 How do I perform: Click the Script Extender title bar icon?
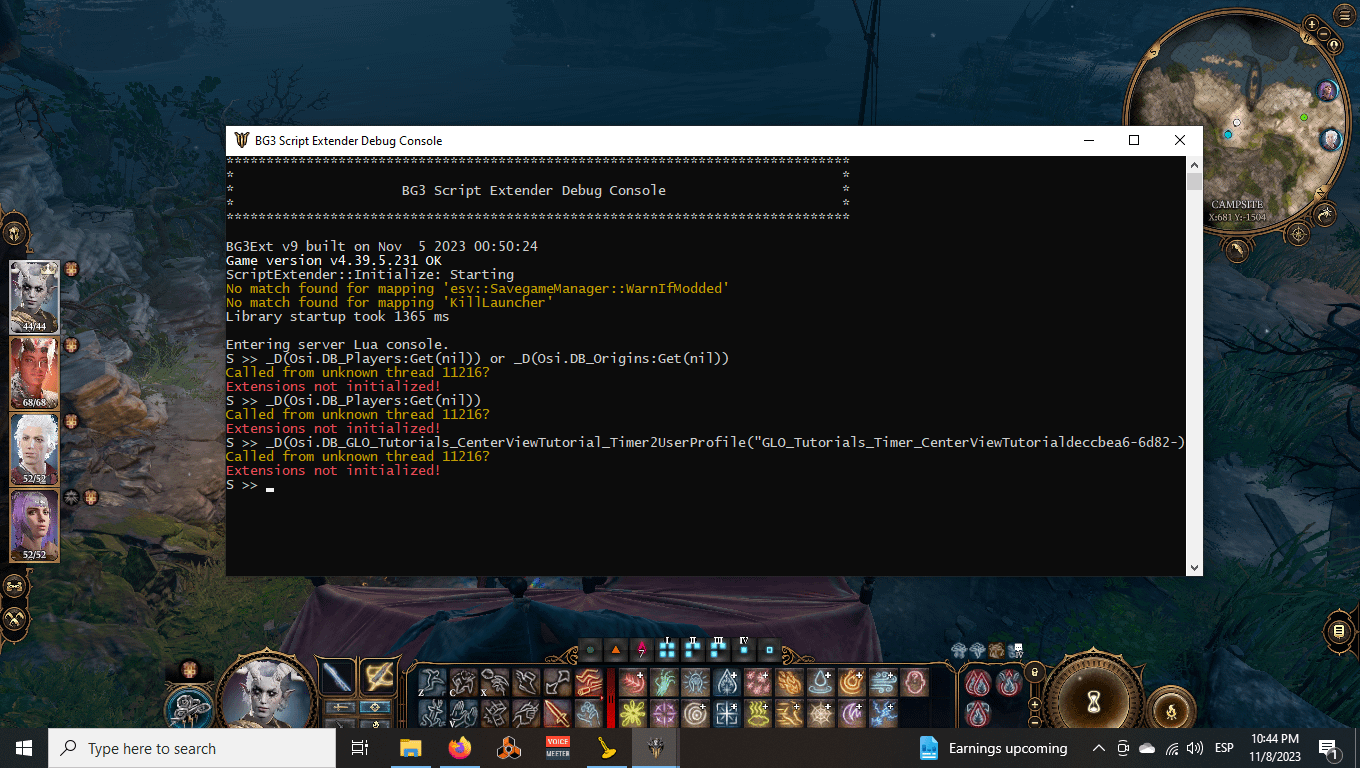click(x=241, y=140)
